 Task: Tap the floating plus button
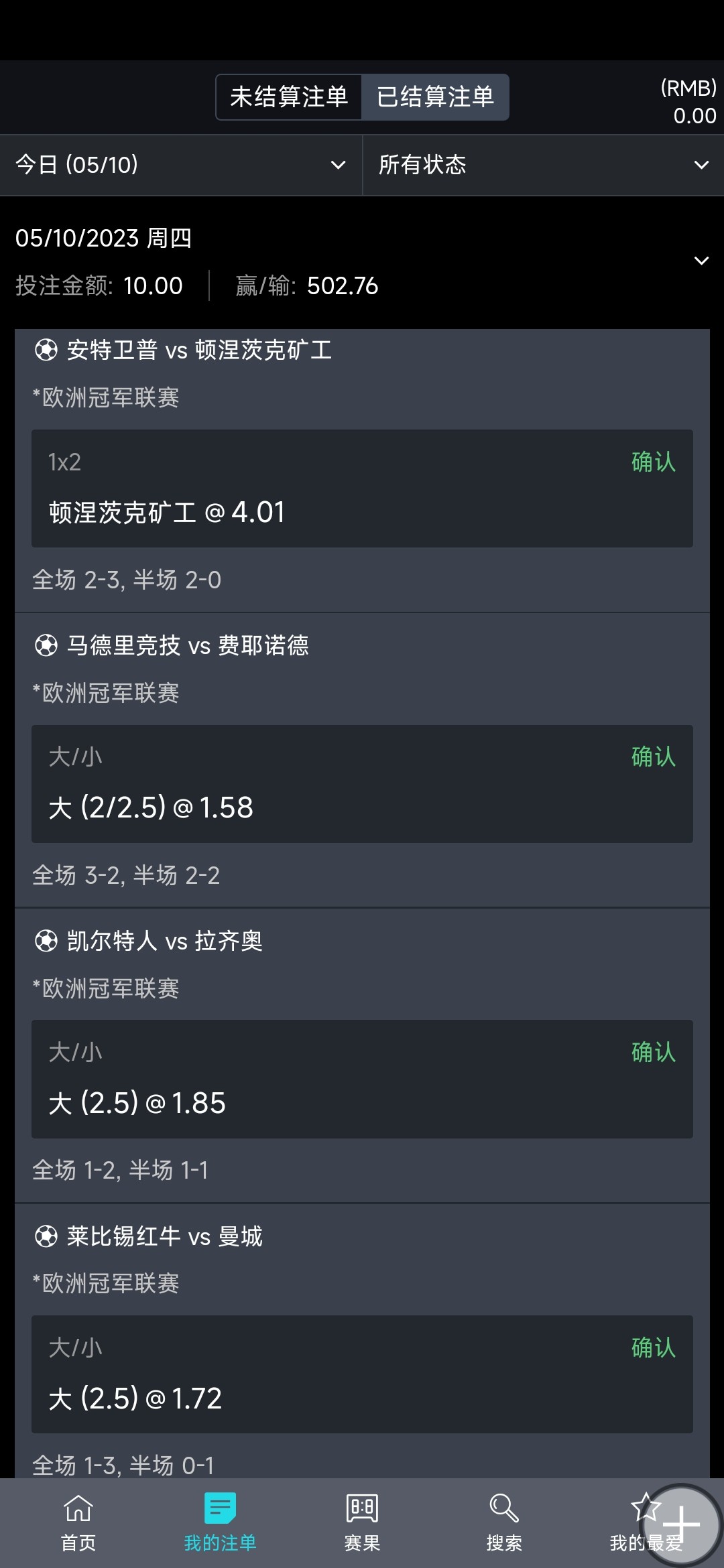(x=682, y=1524)
